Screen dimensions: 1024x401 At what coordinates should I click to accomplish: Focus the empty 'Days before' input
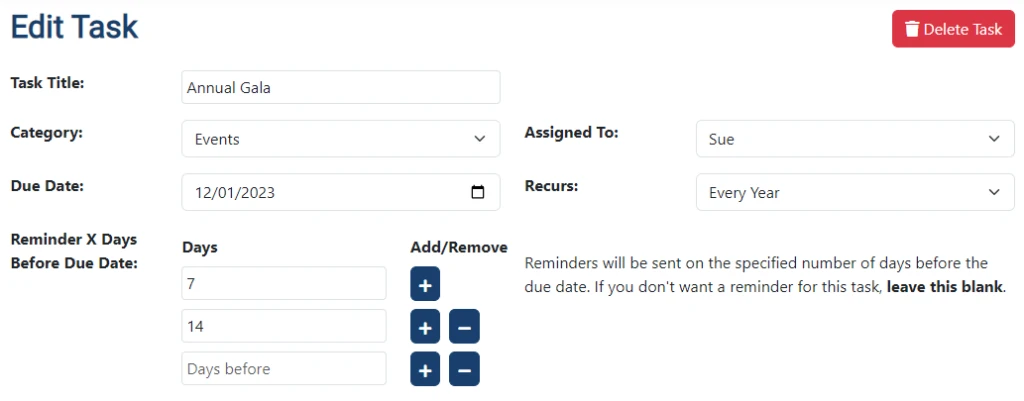(284, 369)
